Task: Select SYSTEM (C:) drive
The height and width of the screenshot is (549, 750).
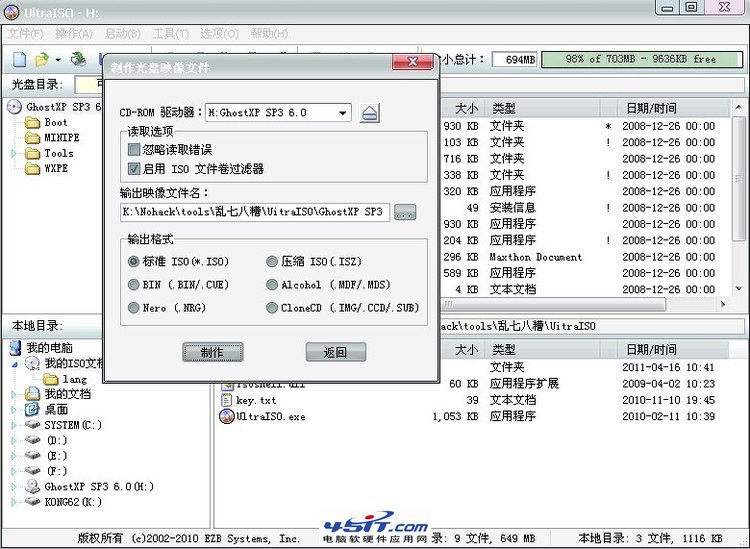Action: click(63, 425)
